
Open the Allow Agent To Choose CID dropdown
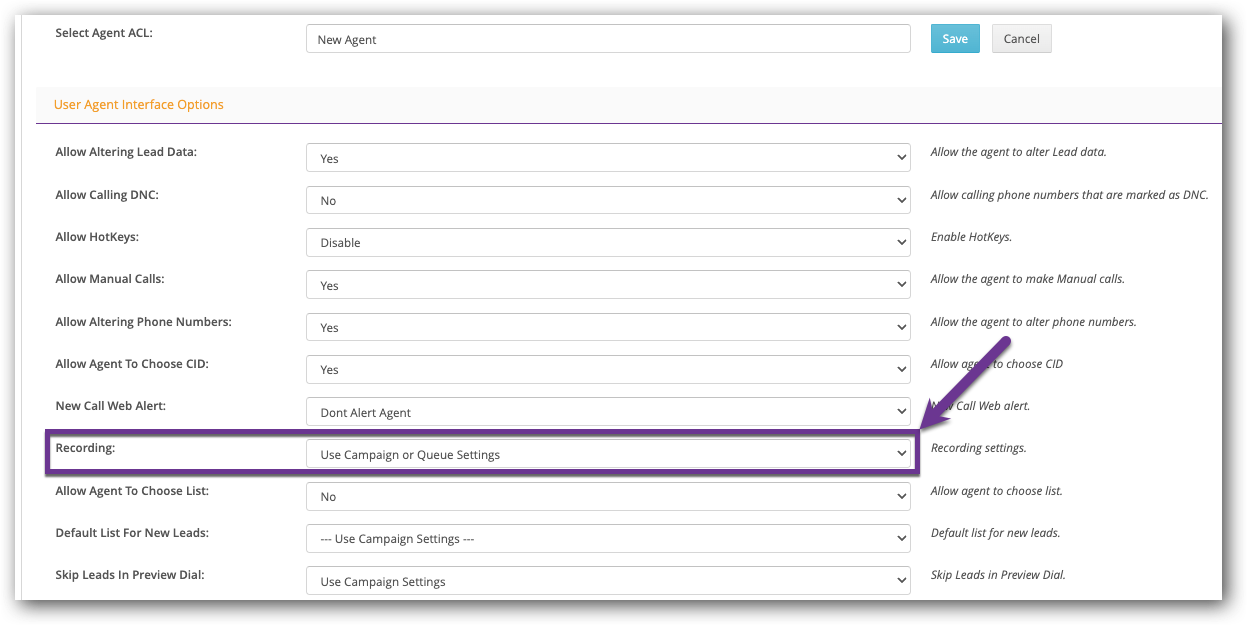(607, 369)
